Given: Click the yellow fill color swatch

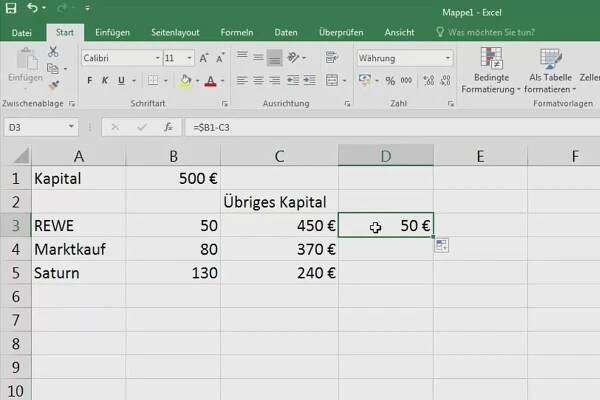Looking at the screenshot, I should 186,81.
